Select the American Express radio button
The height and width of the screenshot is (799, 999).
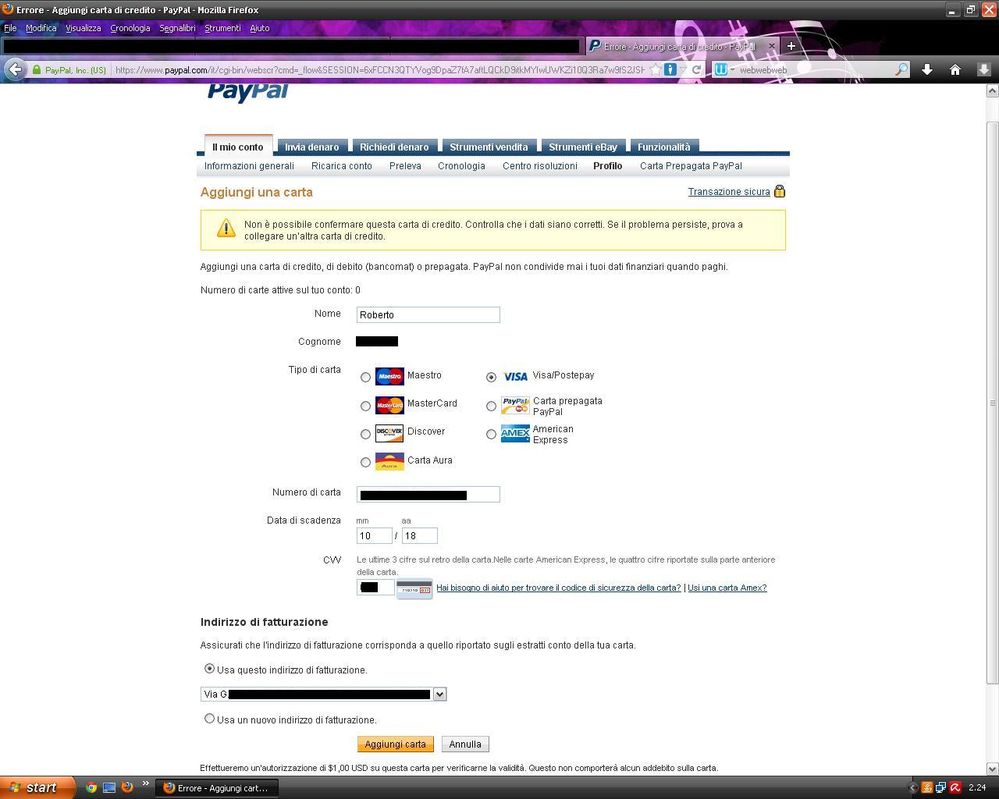coord(491,434)
